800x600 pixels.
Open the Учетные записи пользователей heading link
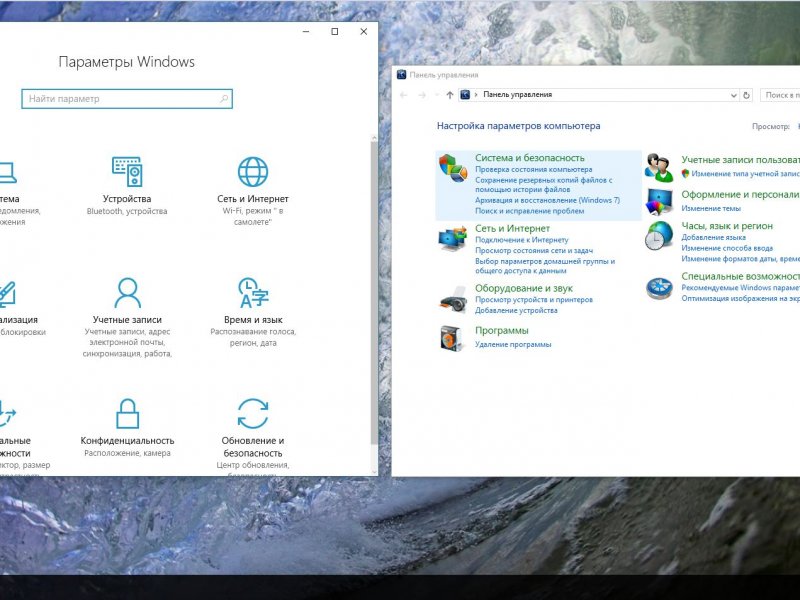(741, 160)
